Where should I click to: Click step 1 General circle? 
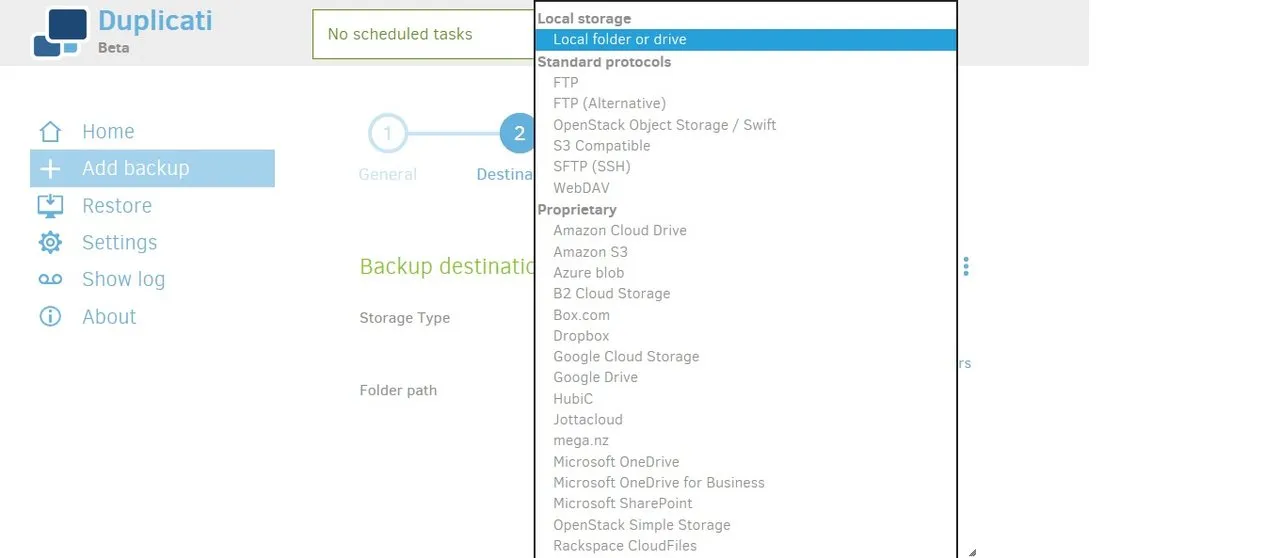(x=388, y=133)
